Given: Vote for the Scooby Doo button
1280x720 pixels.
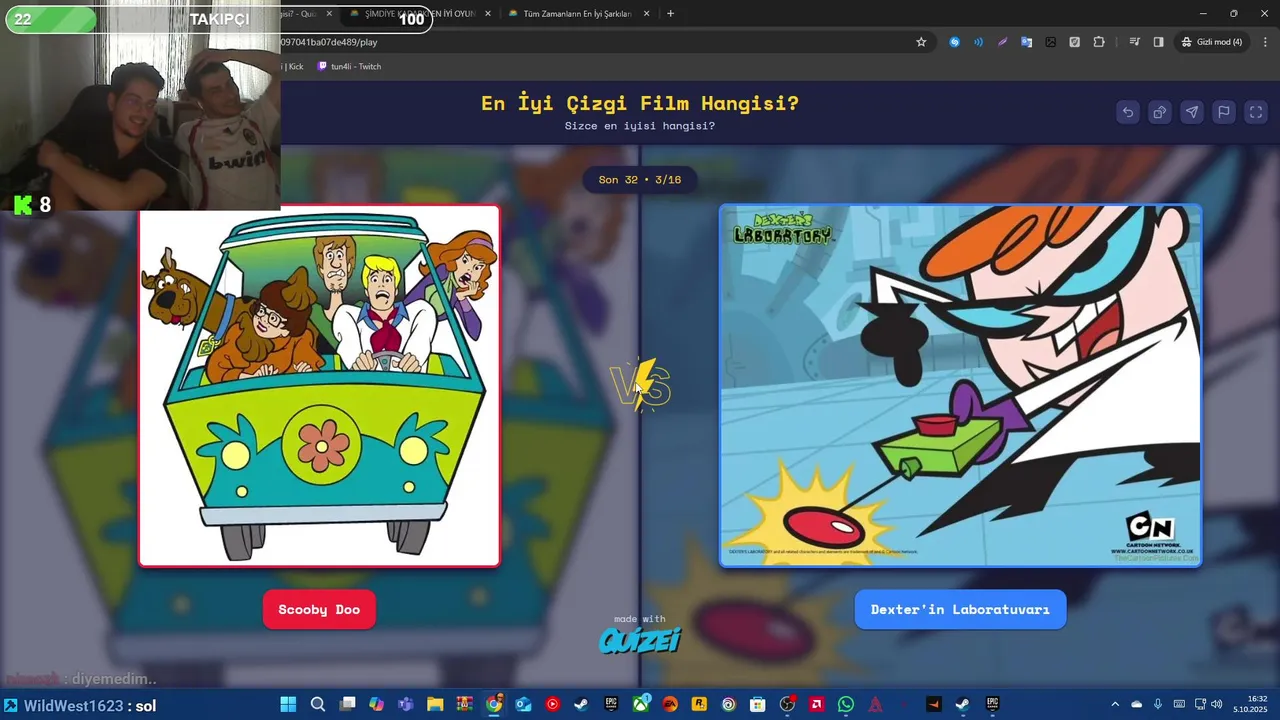Looking at the screenshot, I should (319, 609).
